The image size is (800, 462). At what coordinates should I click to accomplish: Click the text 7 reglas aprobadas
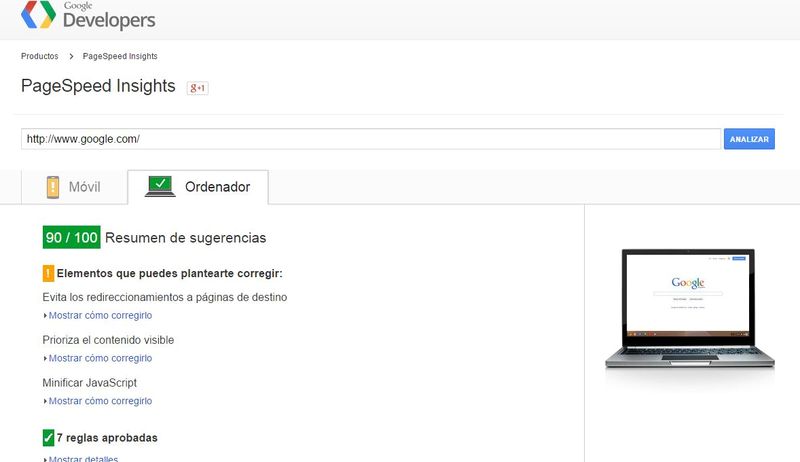107,438
